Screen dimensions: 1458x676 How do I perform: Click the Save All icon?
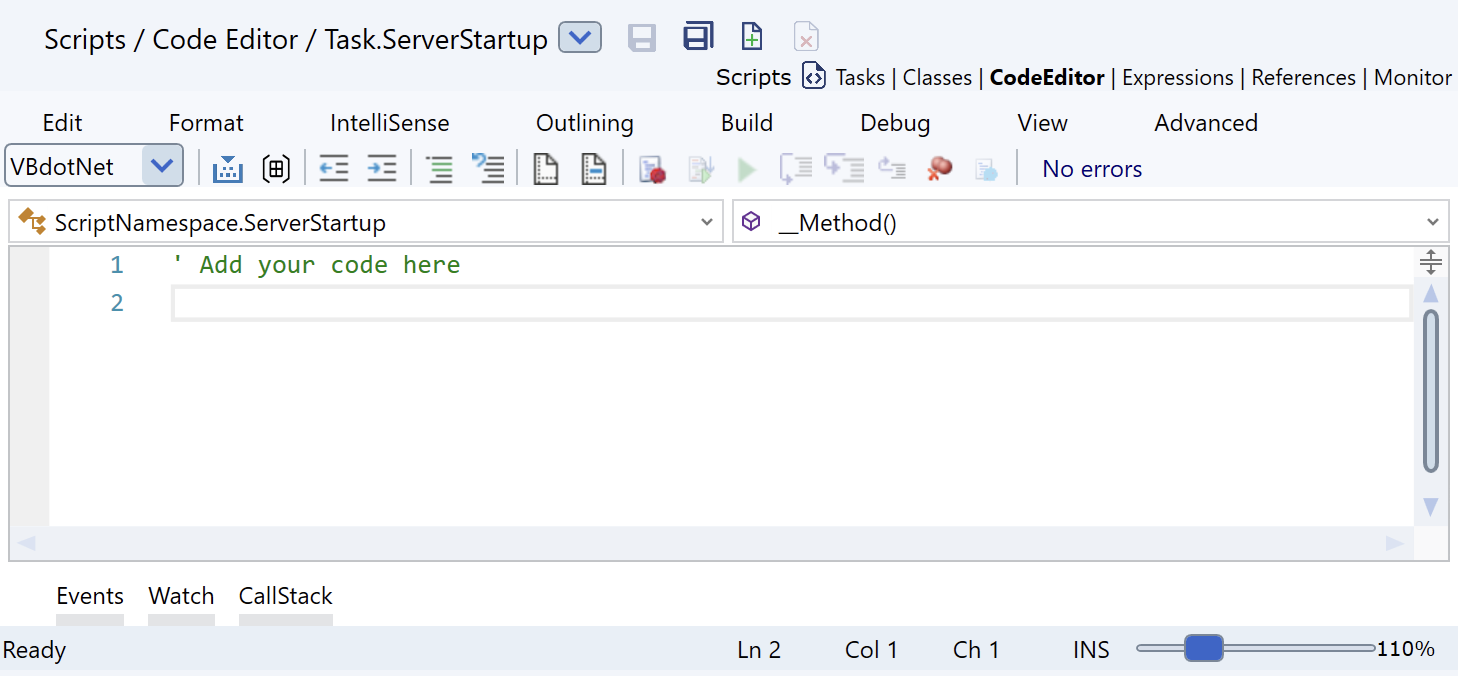(698, 38)
